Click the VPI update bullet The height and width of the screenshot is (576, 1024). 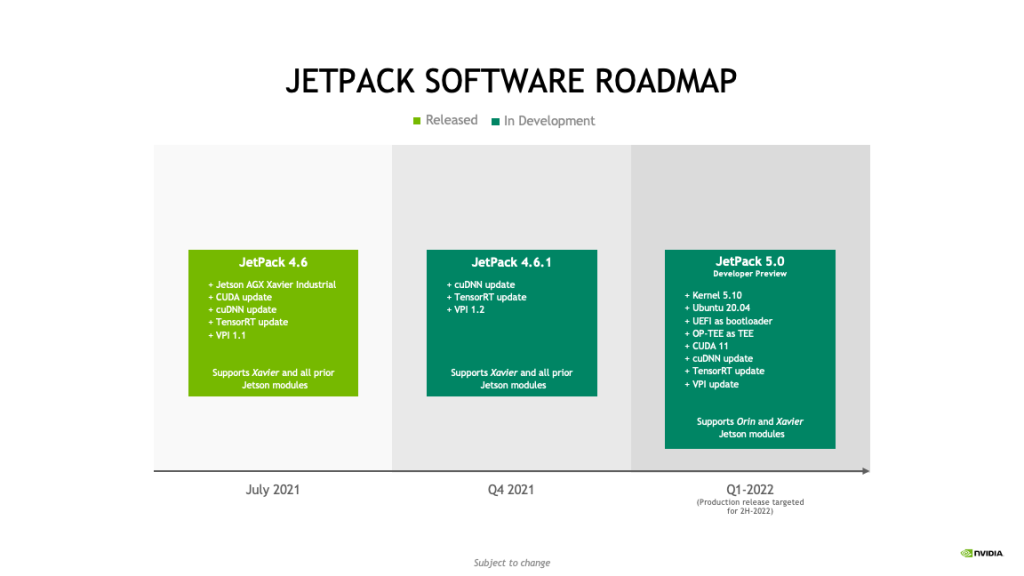click(711, 384)
